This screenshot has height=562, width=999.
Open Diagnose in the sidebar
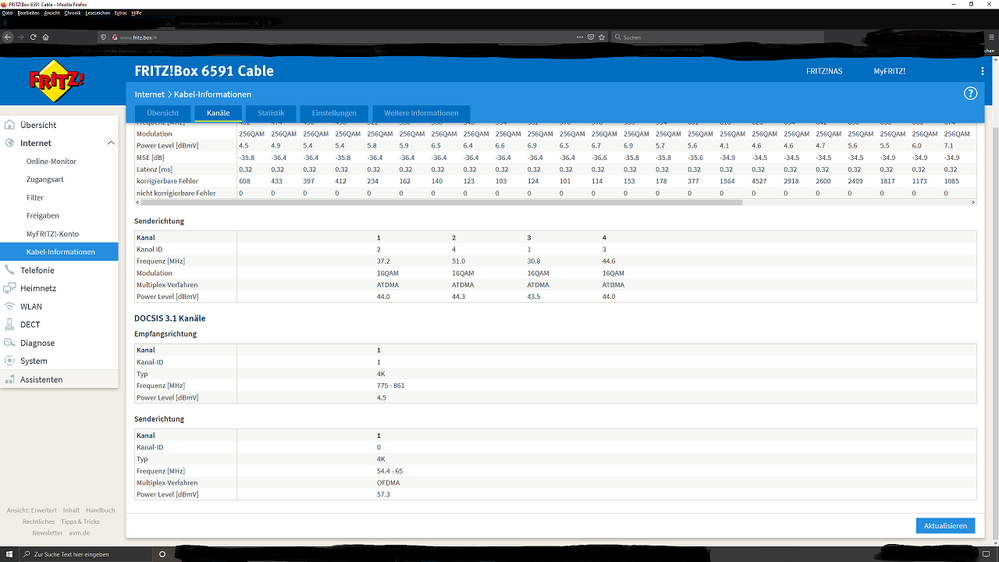pos(37,343)
